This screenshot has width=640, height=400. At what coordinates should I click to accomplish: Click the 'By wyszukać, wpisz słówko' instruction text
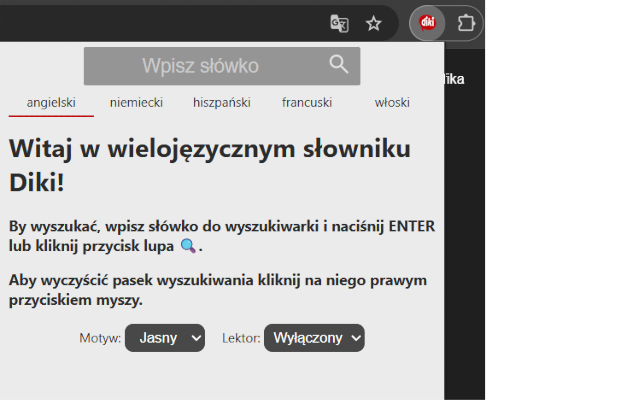point(222,236)
